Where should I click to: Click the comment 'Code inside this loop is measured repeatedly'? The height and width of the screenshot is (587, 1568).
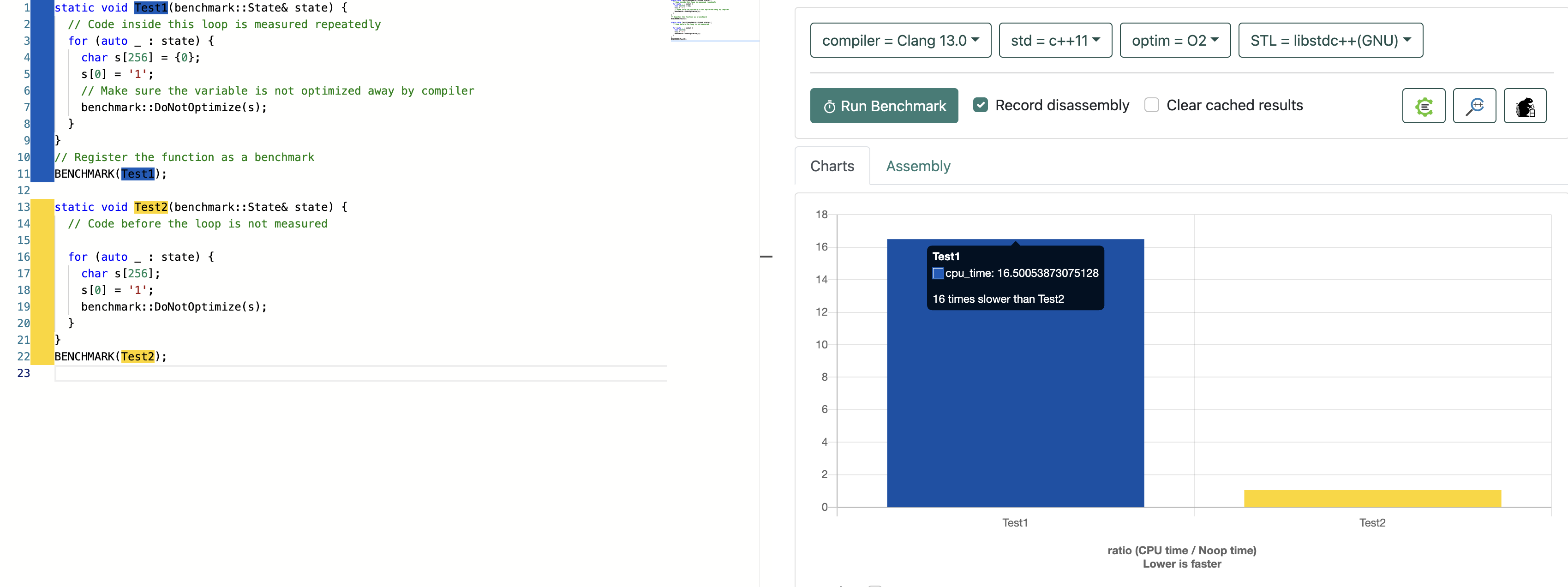point(224,24)
